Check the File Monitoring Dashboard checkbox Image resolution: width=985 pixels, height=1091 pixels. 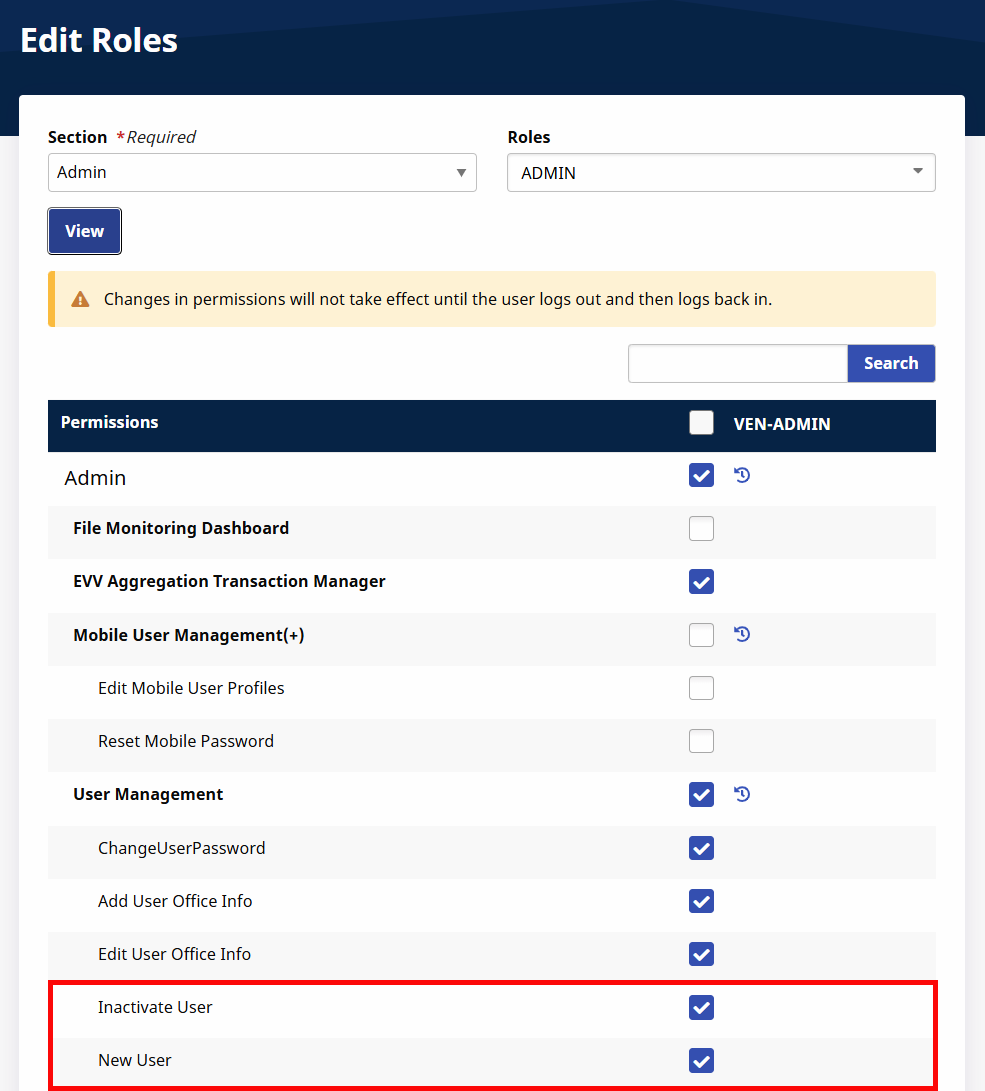(702, 528)
